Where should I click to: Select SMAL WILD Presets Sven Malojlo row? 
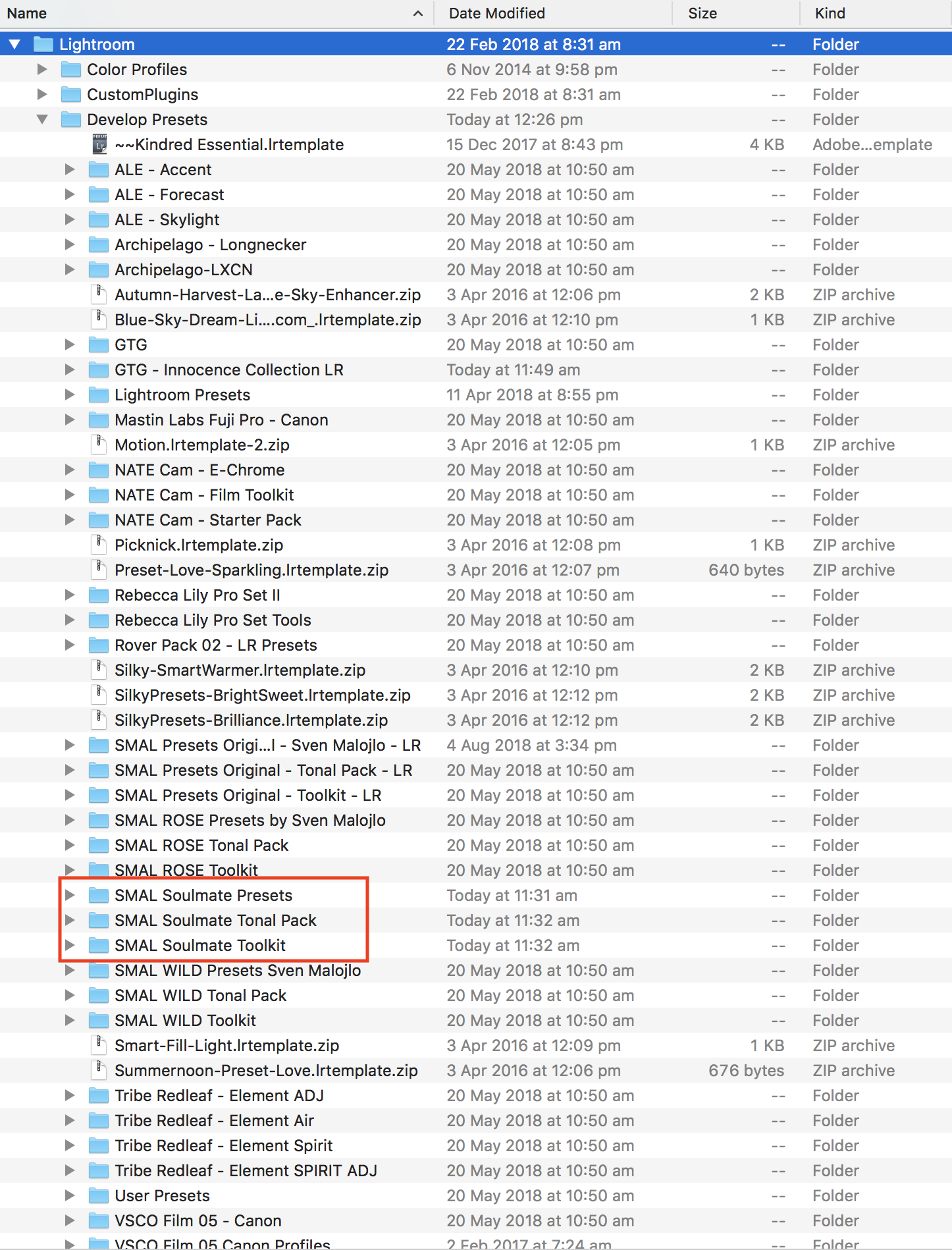[x=476, y=970]
